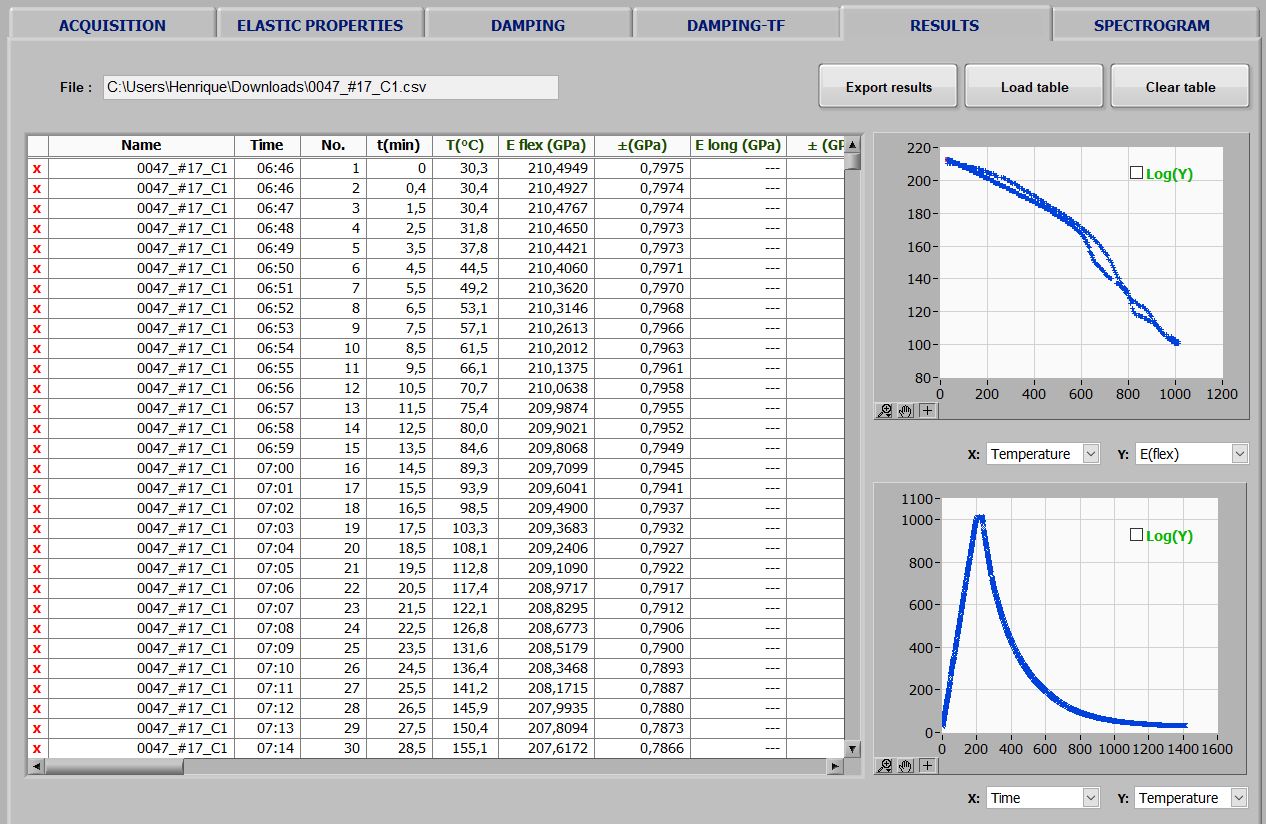Open the lower graph Y axis Temperature dropdown
Screen dimensions: 1266x824
click(x=1192, y=798)
